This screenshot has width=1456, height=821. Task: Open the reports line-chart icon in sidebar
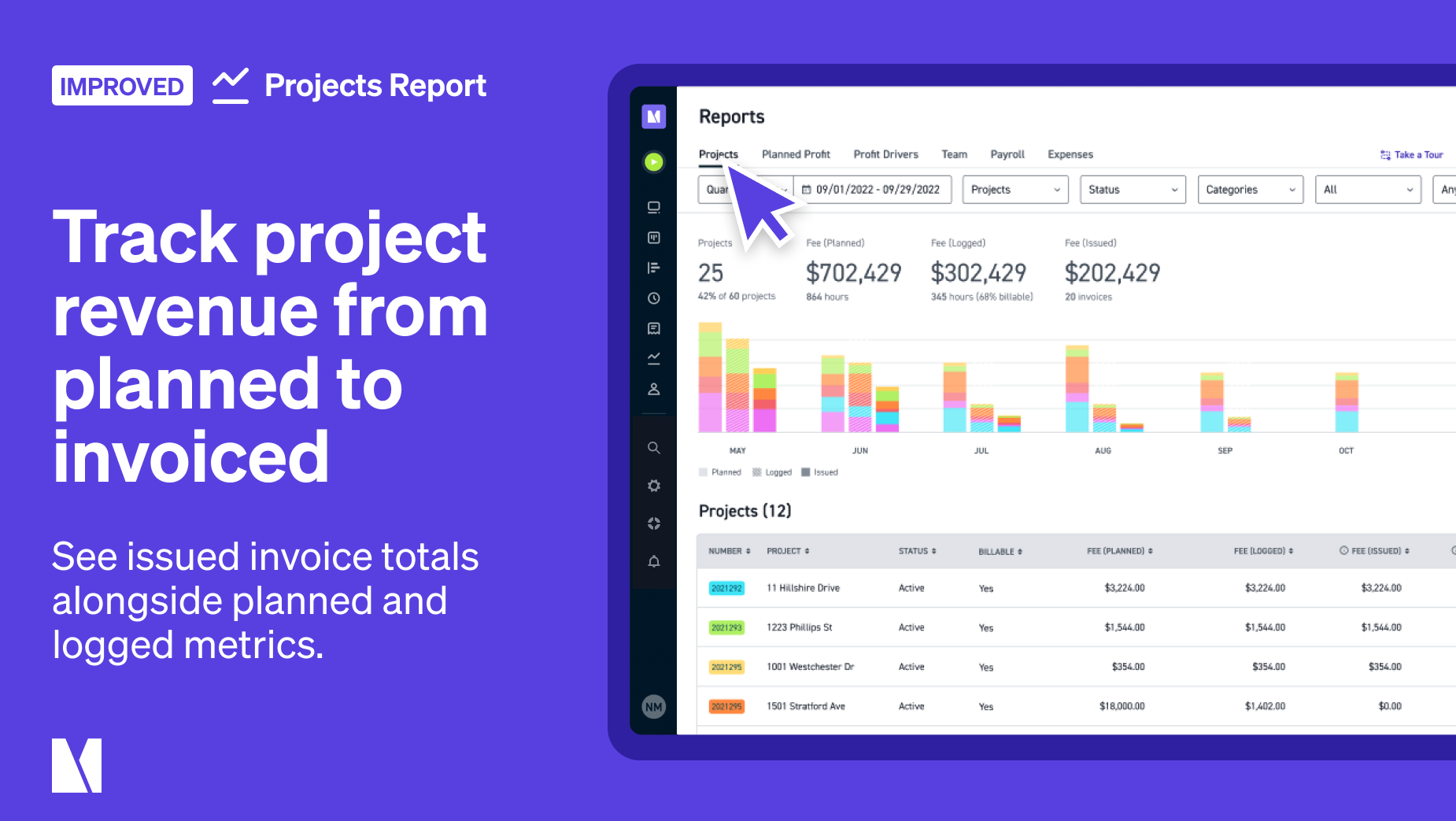coord(653,358)
